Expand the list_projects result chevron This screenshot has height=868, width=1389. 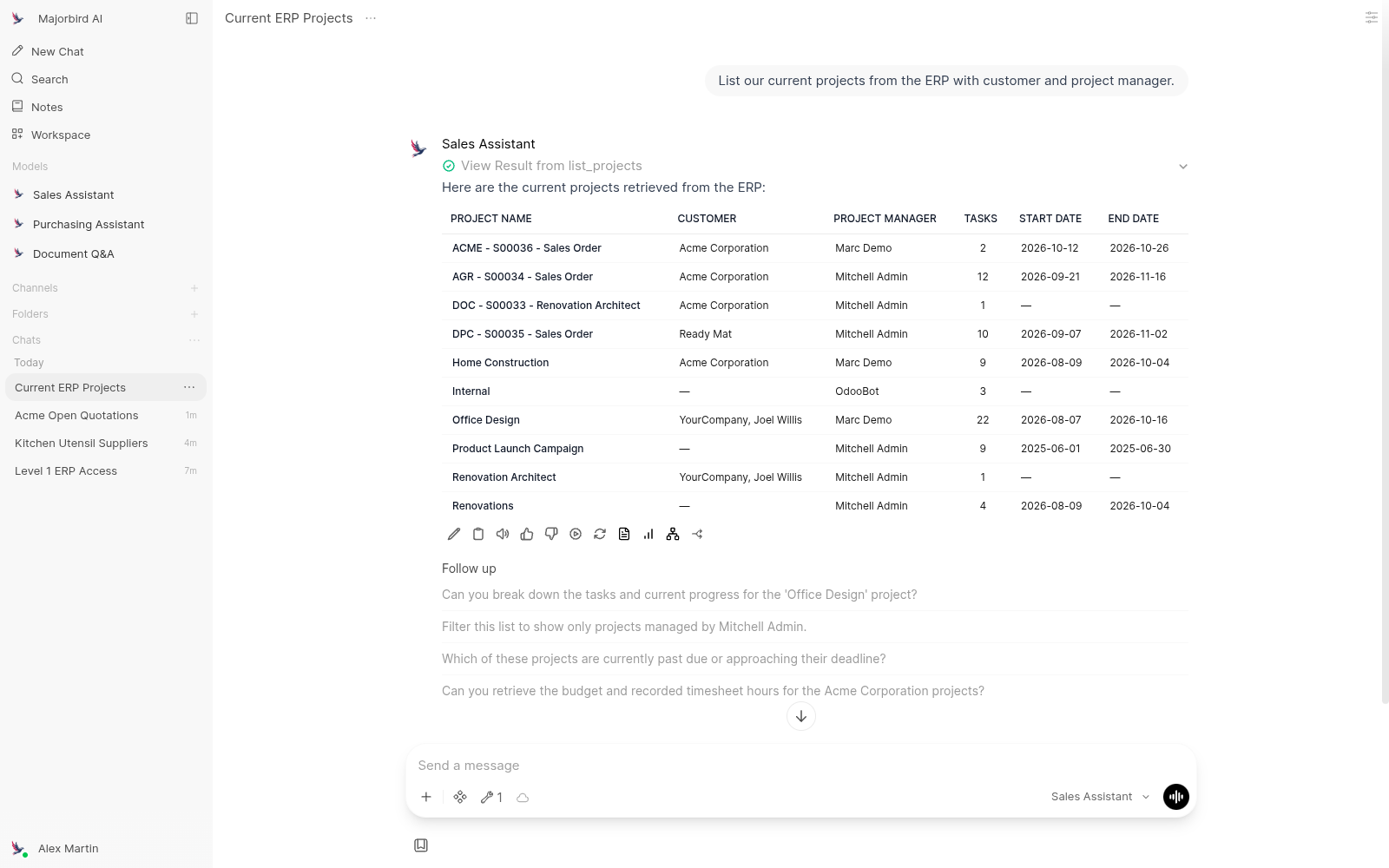coord(1182,166)
